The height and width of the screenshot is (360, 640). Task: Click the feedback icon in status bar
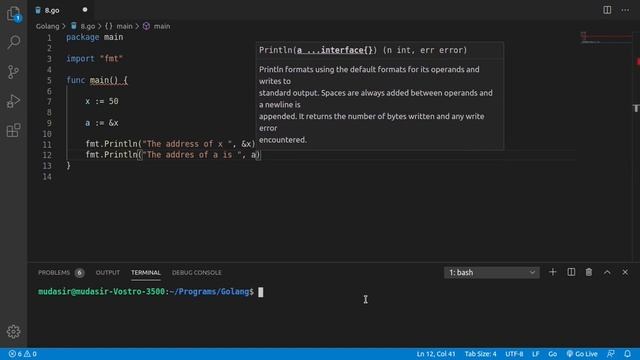coord(611,354)
